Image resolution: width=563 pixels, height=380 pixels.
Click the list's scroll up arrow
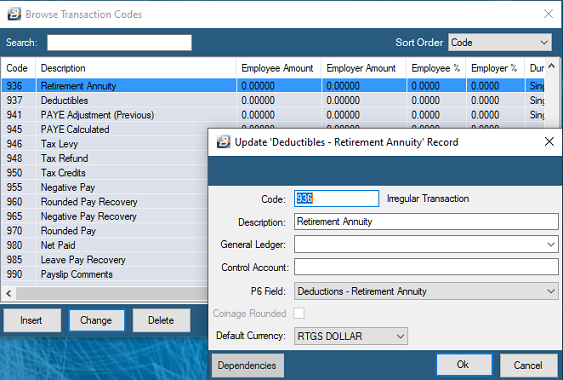[552, 66]
